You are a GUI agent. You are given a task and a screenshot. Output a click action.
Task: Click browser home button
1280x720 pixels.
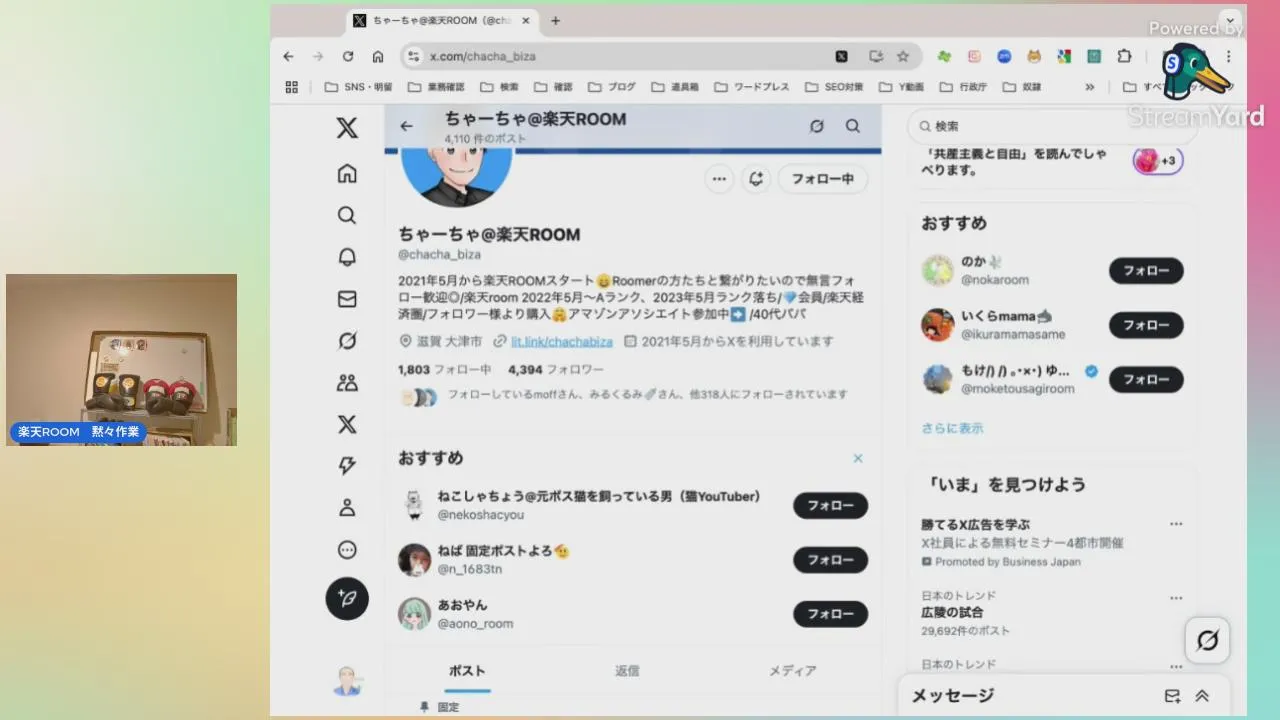378,57
